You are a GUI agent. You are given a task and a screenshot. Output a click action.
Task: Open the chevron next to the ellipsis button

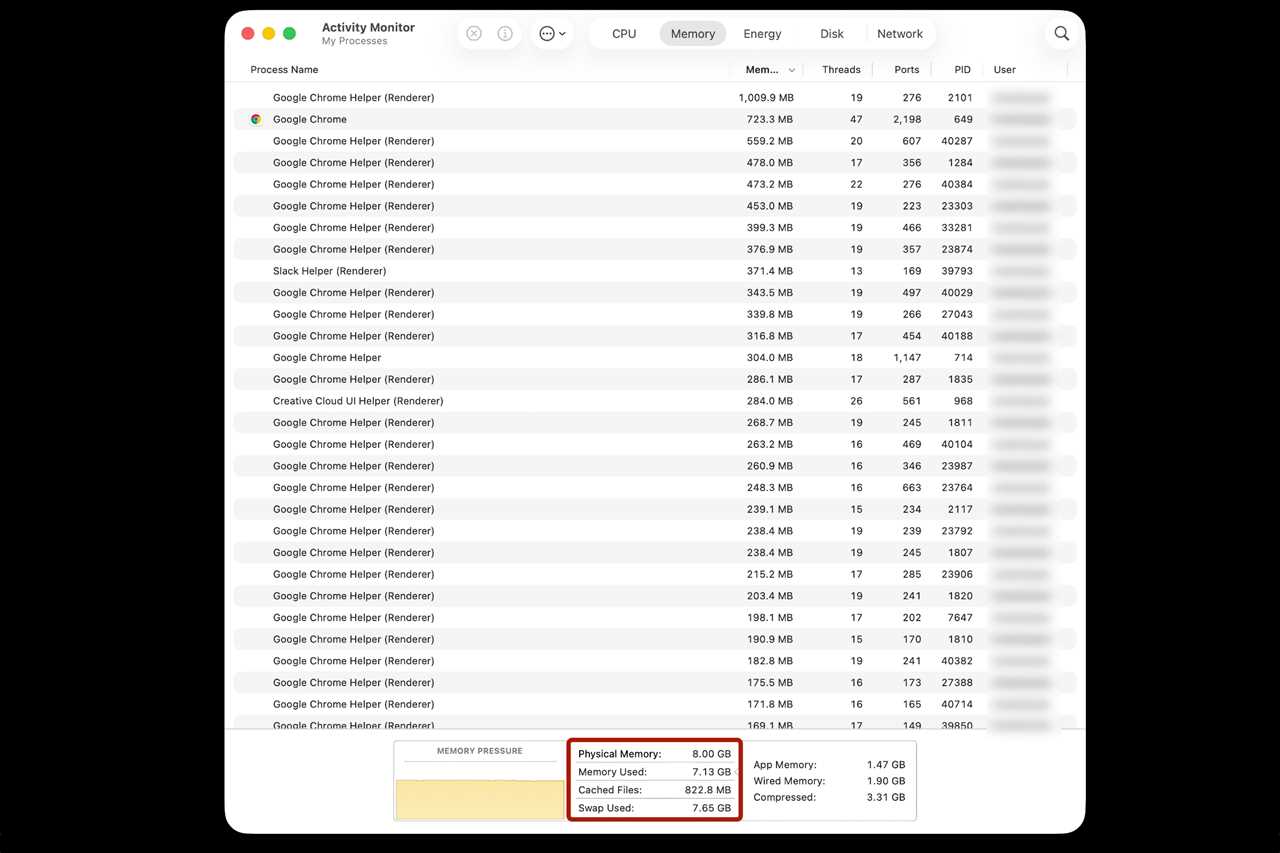[564, 33]
